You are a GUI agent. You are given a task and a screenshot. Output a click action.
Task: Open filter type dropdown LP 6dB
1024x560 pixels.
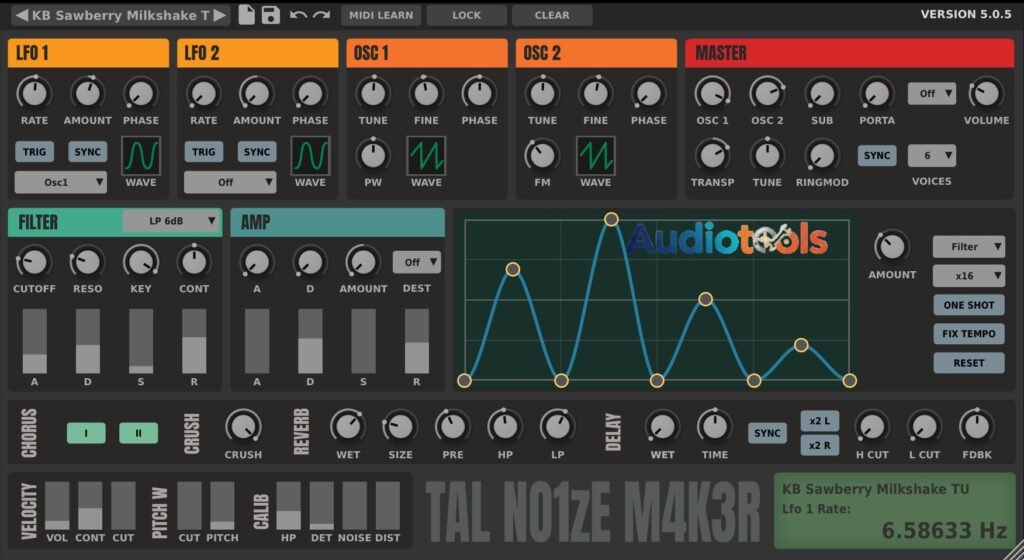pos(170,221)
